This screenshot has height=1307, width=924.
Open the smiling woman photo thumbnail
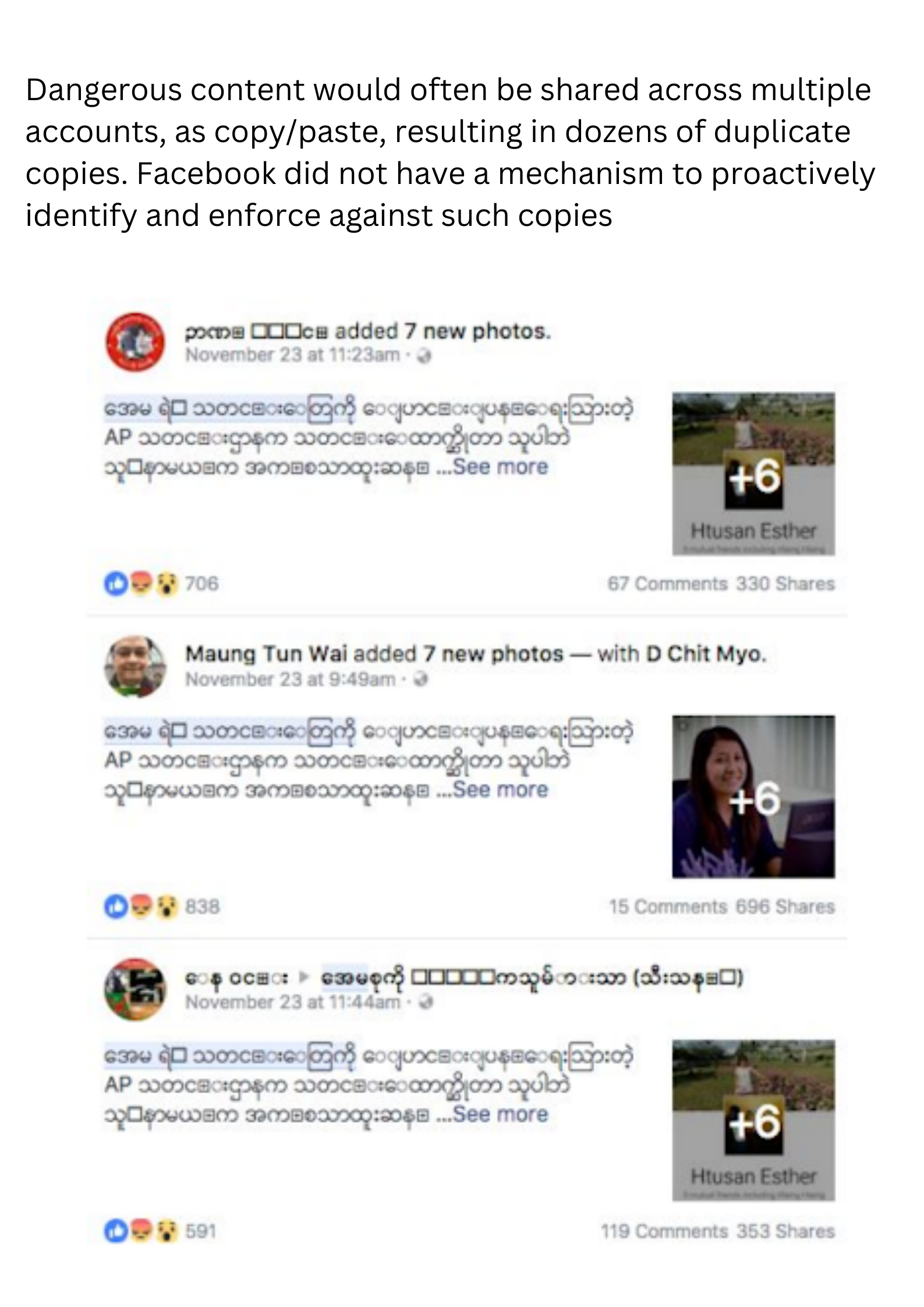tap(753, 797)
